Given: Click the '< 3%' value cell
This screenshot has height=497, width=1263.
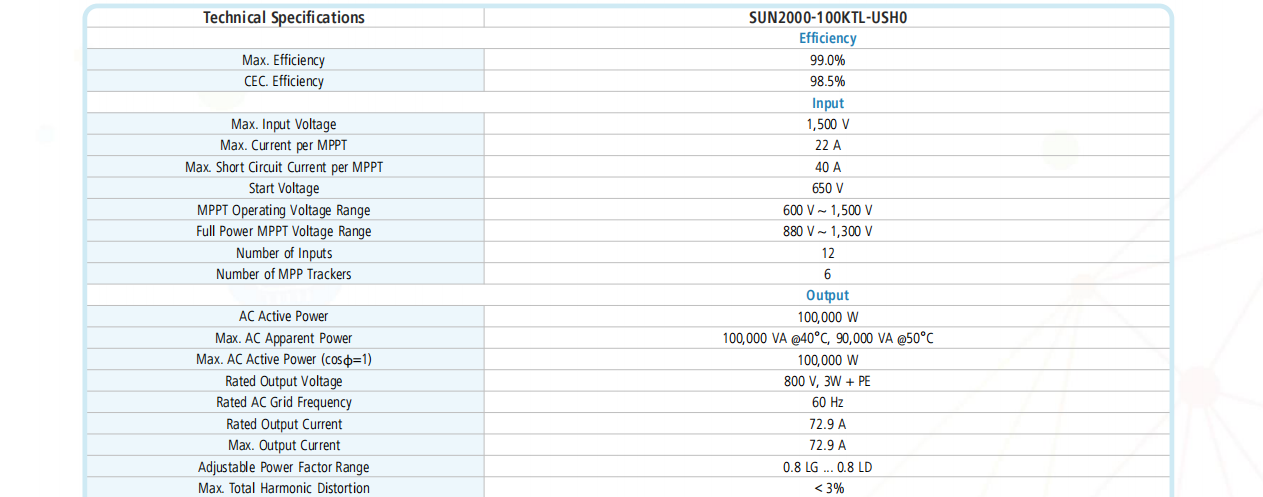Looking at the screenshot, I should tap(828, 488).
